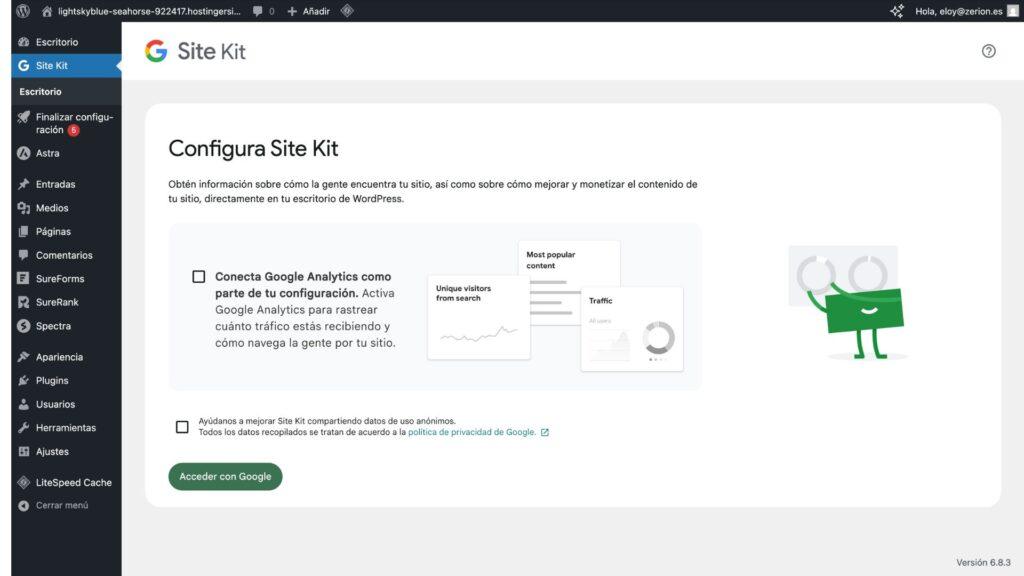The width and height of the screenshot is (1024, 576).
Task: Open the Site Kit help icon
Action: coord(989,51)
